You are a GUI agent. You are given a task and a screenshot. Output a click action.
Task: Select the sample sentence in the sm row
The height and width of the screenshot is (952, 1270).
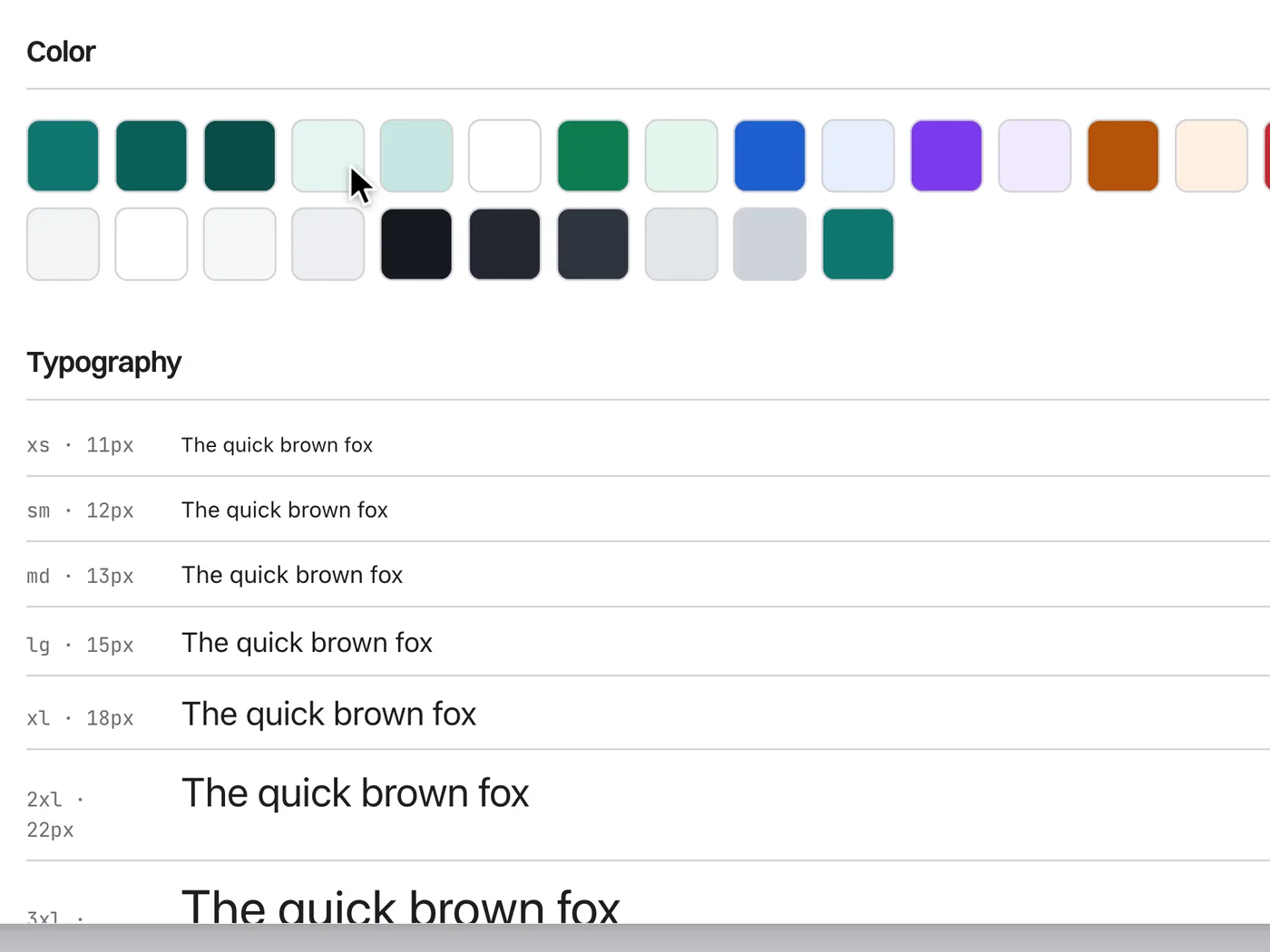[x=285, y=510]
